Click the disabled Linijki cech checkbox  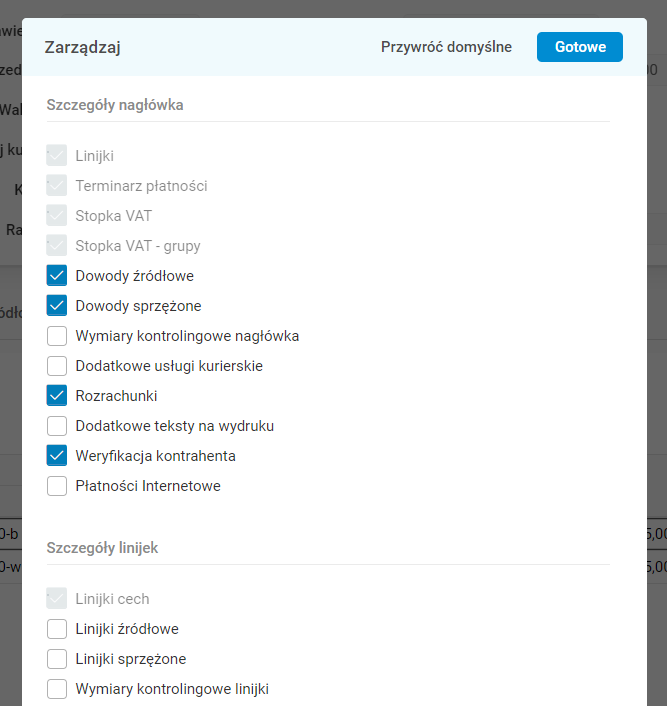[x=57, y=599]
